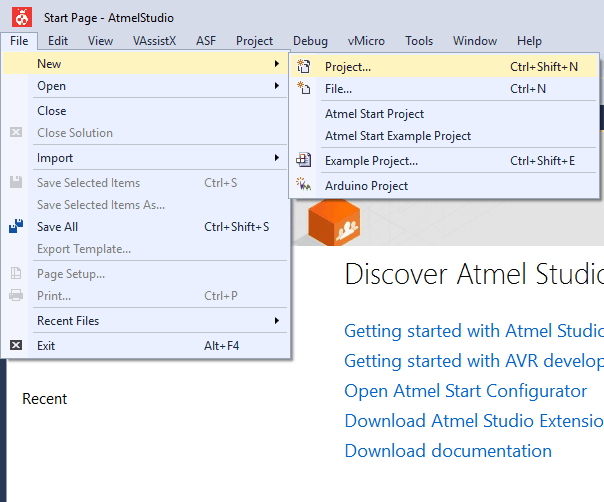Open Getting started with Atmel Studio link
Screen dimensions: 604x502
tap(474, 331)
